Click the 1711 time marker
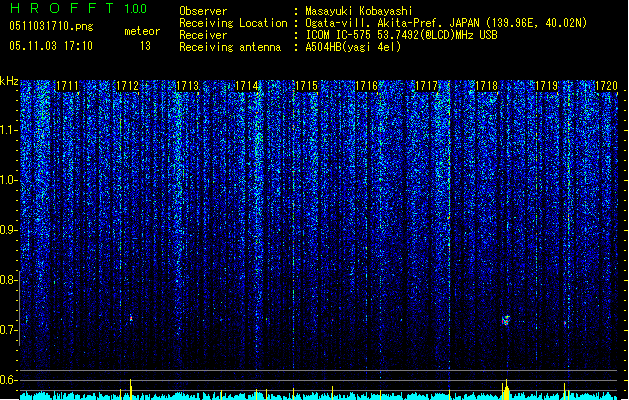This screenshot has width=629, height=400. tap(67, 86)
